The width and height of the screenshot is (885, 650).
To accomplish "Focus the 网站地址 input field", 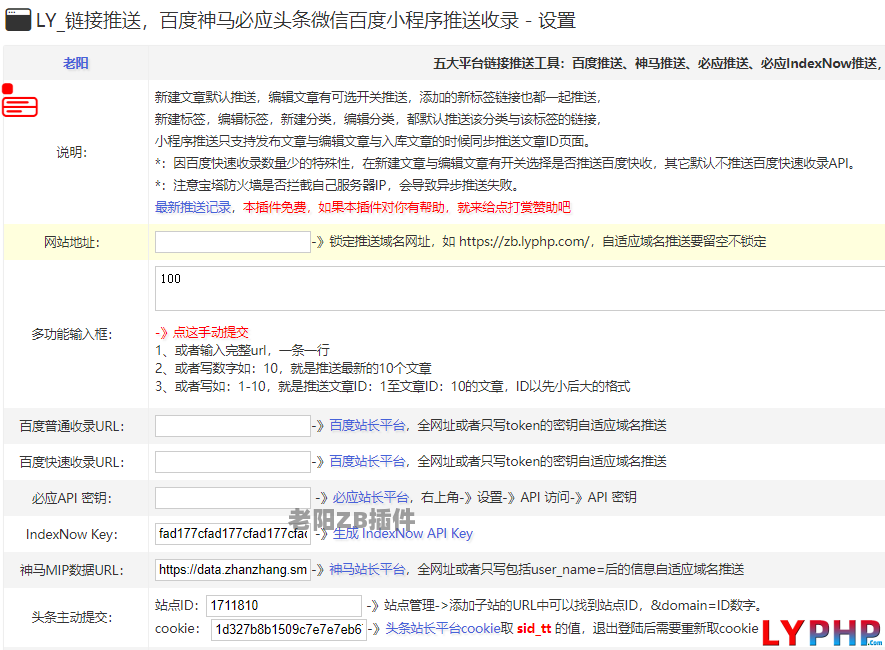I will pyautogui.click(x=233, y=242).
